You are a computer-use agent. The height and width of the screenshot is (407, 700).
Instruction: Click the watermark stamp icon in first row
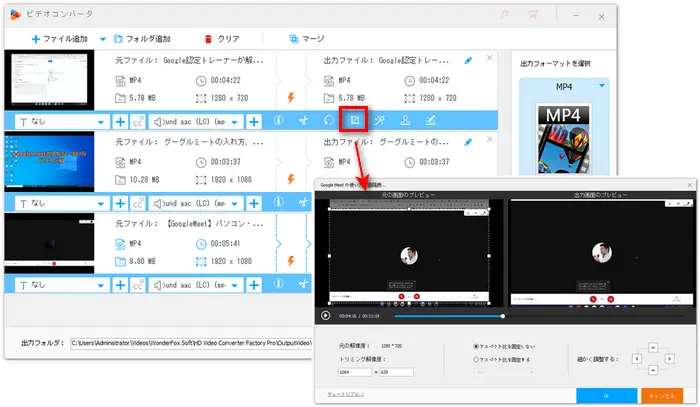pyautogui.click(x=405, y=121)
